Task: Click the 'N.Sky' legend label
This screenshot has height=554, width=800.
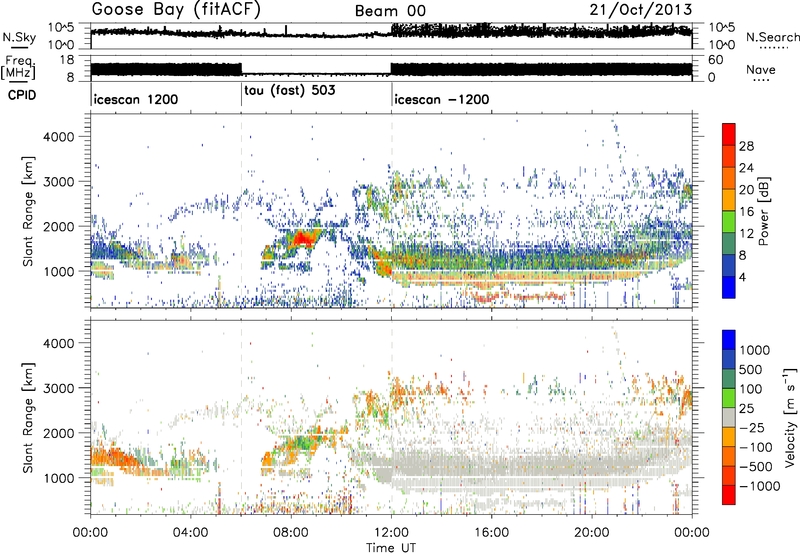Action: [x=19, y=37]
